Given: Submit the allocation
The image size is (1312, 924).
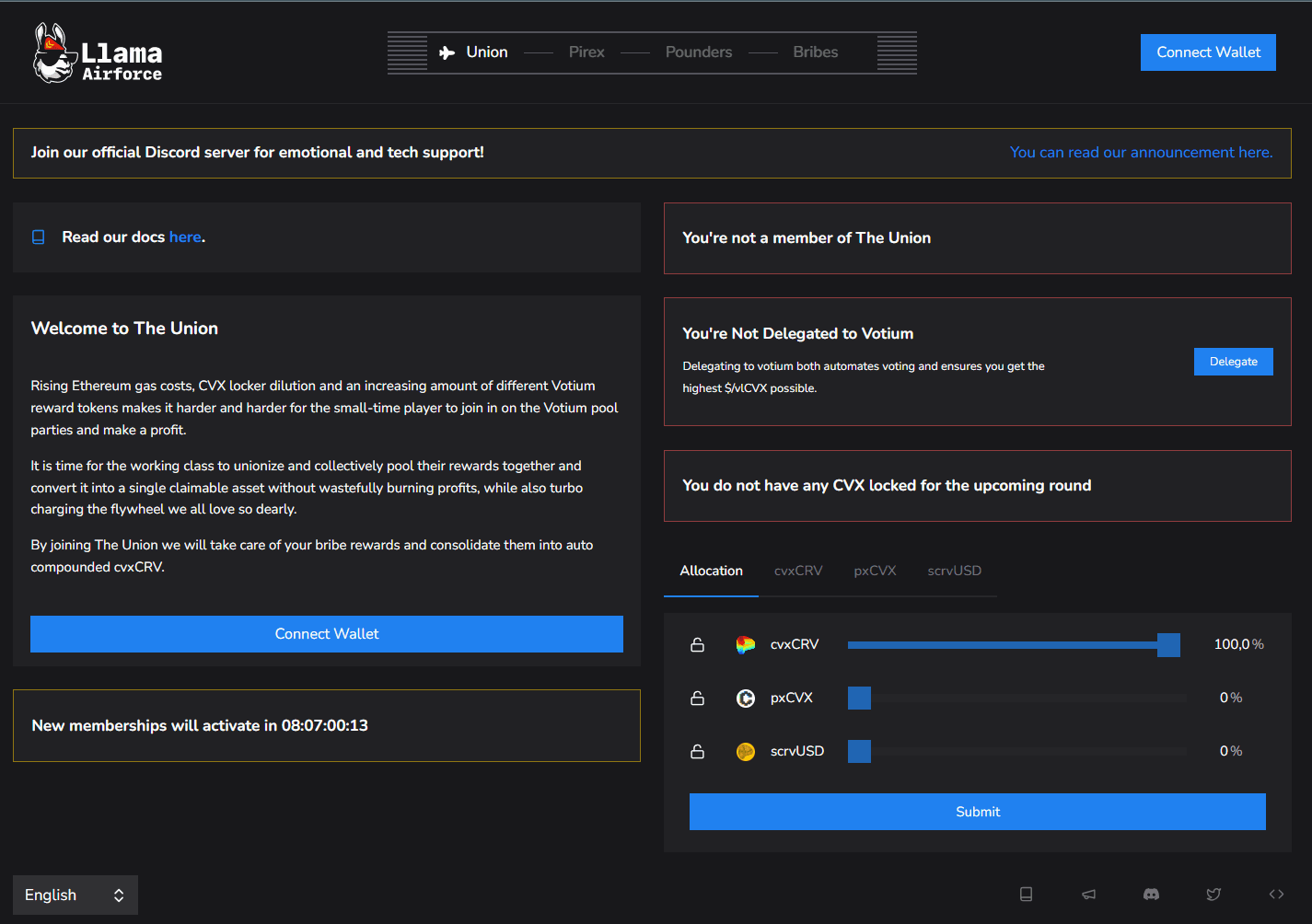Looking at the screenshot, I should click(x=978, y=812).
